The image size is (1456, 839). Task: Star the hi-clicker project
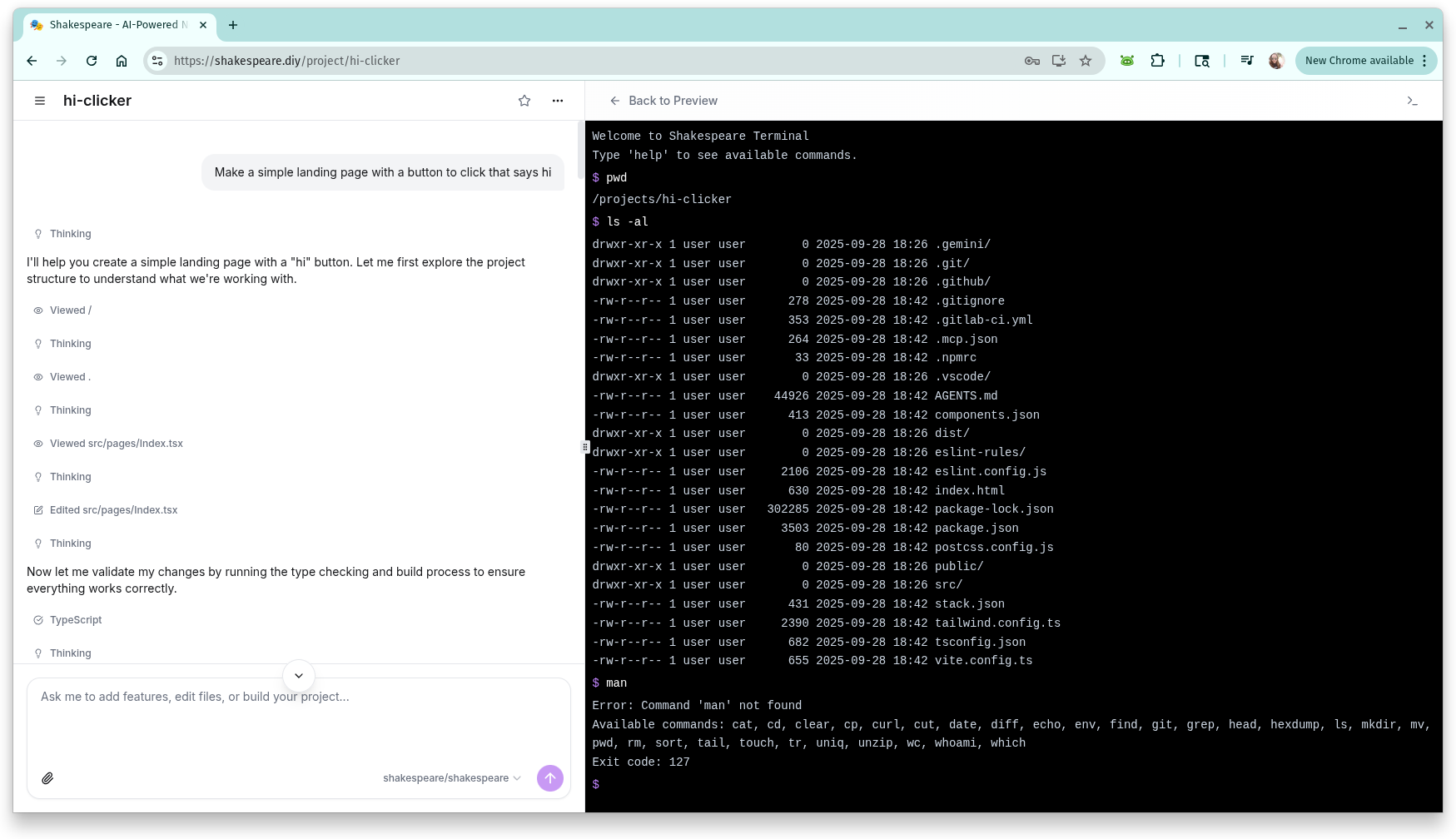tap(524, 100)
